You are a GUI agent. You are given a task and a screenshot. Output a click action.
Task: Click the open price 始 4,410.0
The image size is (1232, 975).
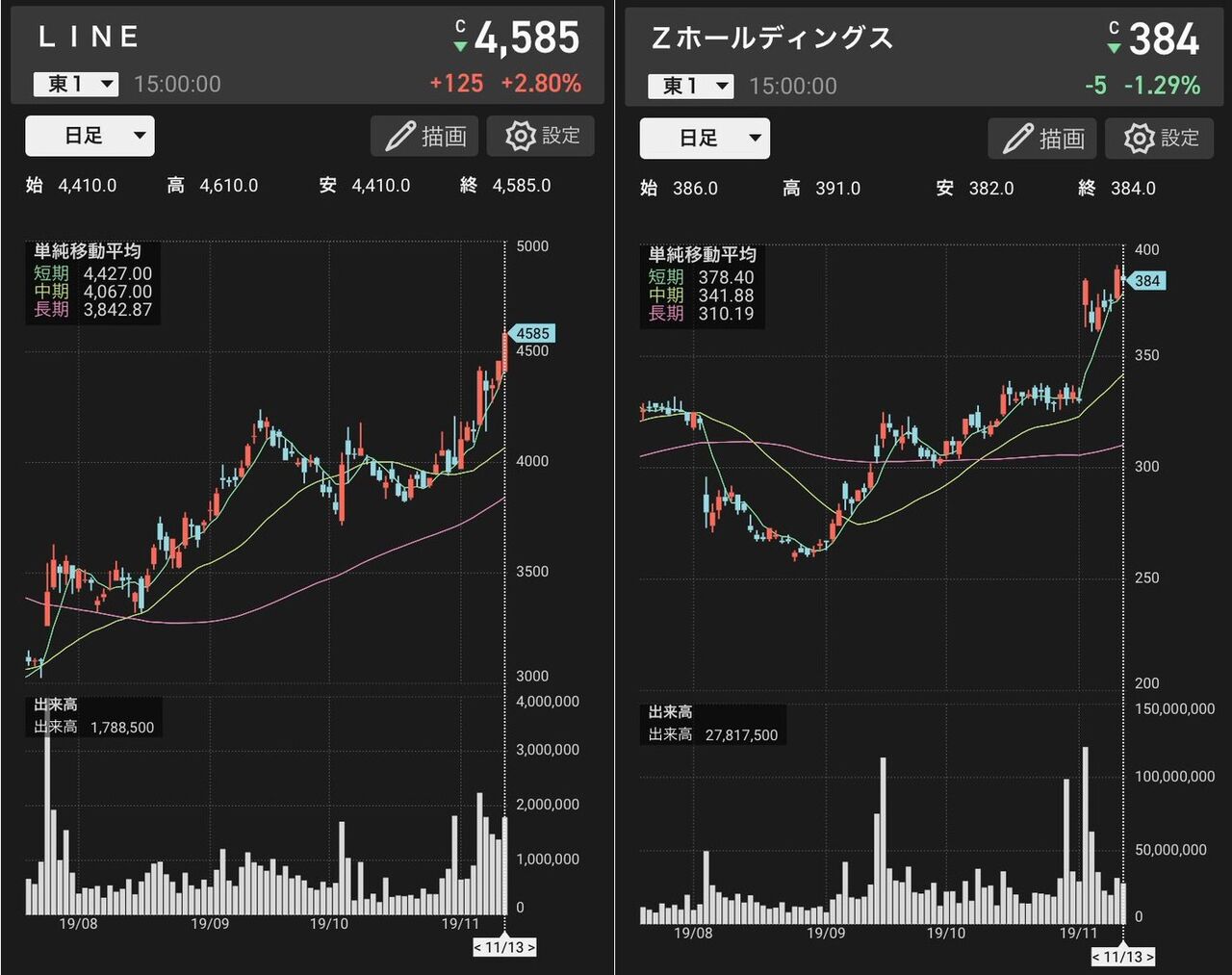(71, 185)
